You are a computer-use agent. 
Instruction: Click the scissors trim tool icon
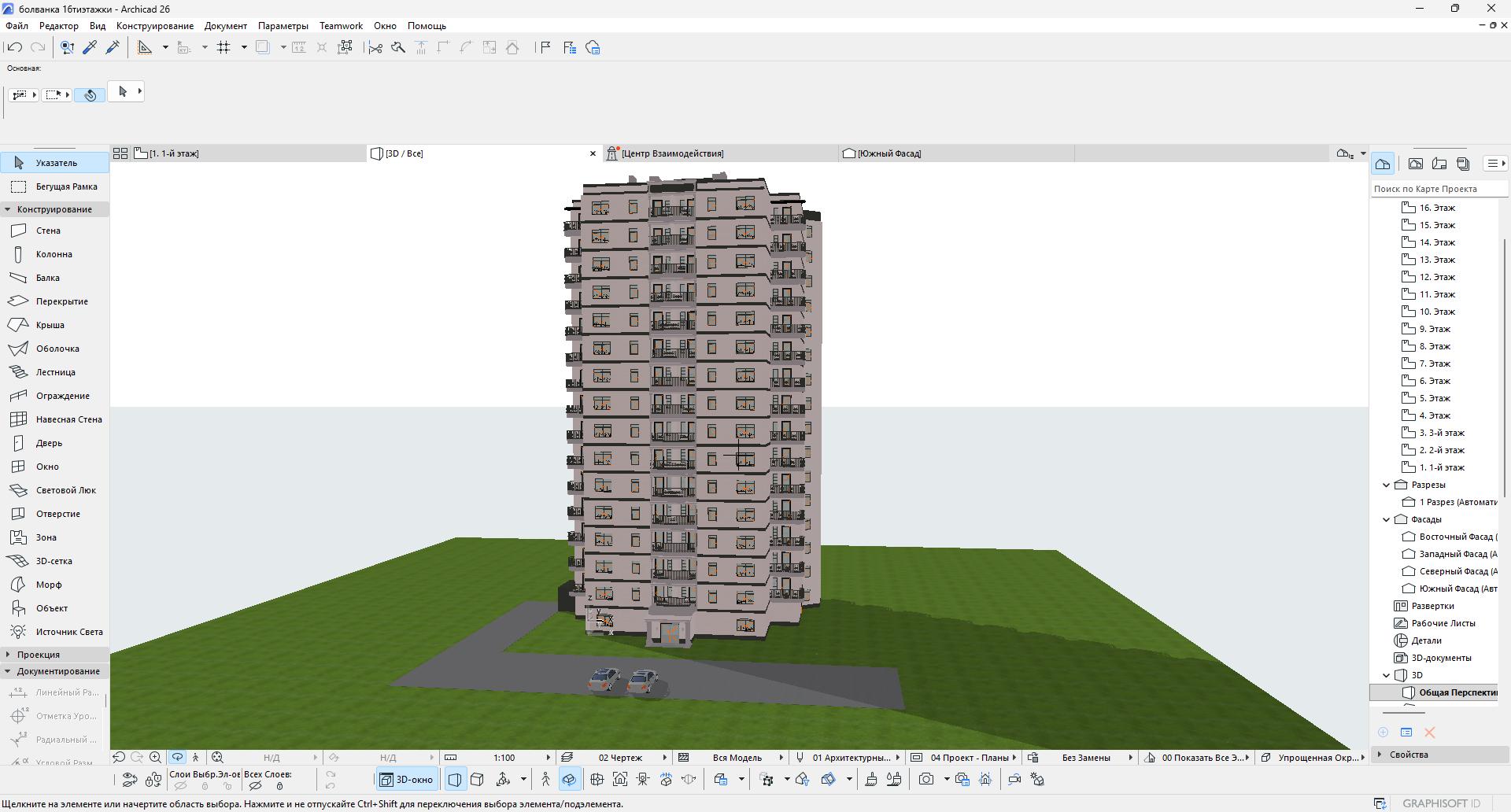375,48
